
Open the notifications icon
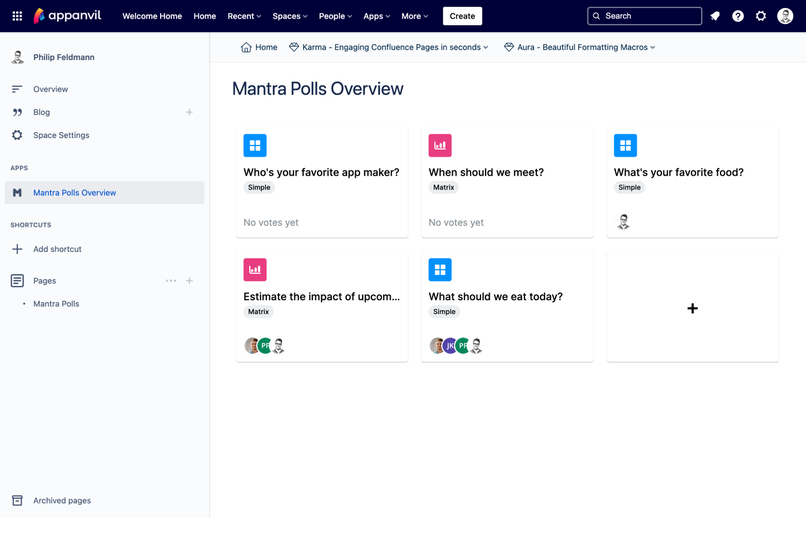(x=715, y=16)
